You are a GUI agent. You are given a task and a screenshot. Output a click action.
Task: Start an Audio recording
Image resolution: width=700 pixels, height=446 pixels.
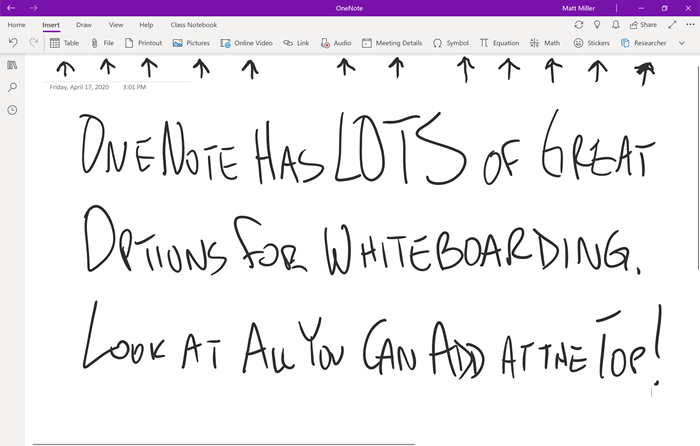[x=336, y=43]
